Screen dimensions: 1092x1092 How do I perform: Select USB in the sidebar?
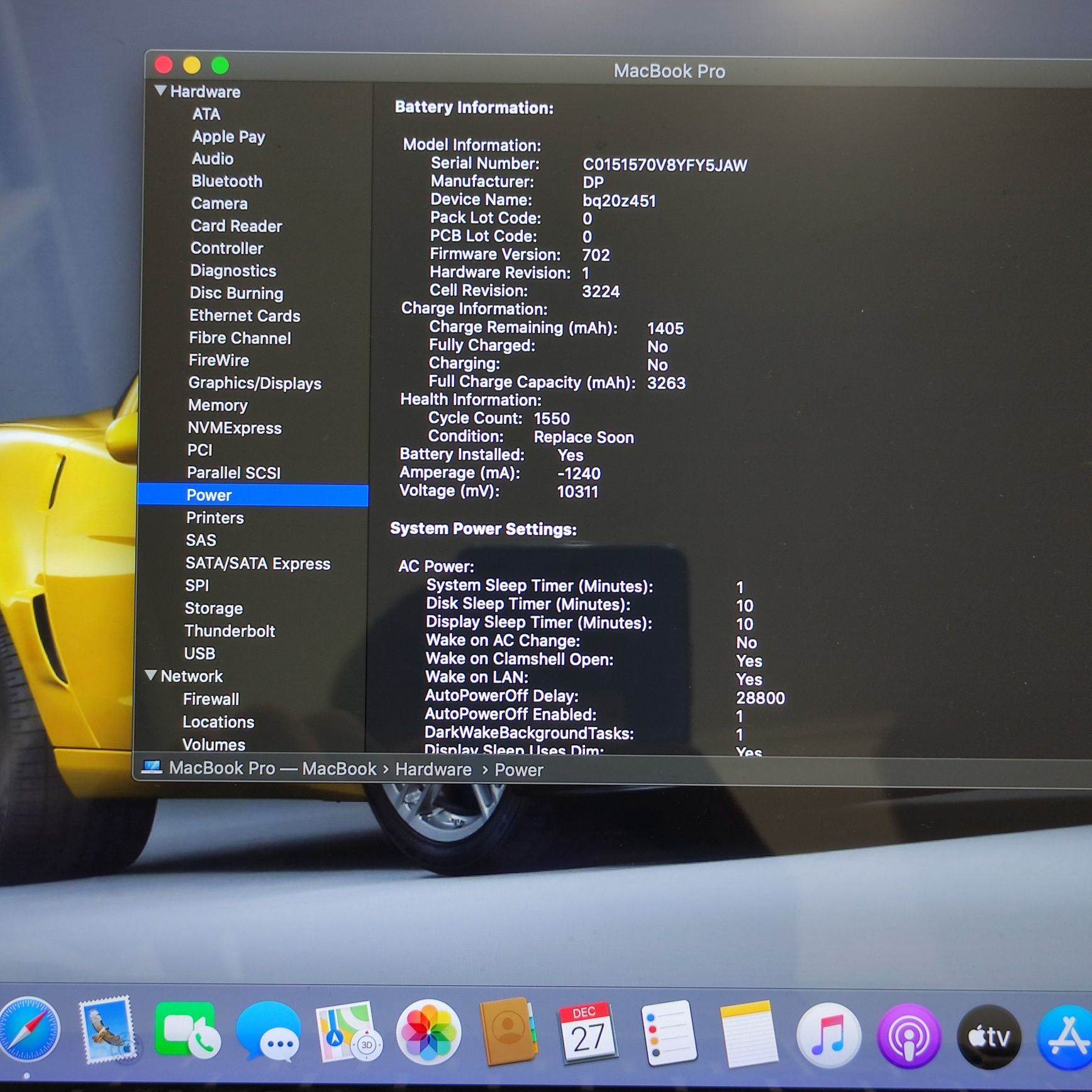pyautogui.click(x=199, y=654)
